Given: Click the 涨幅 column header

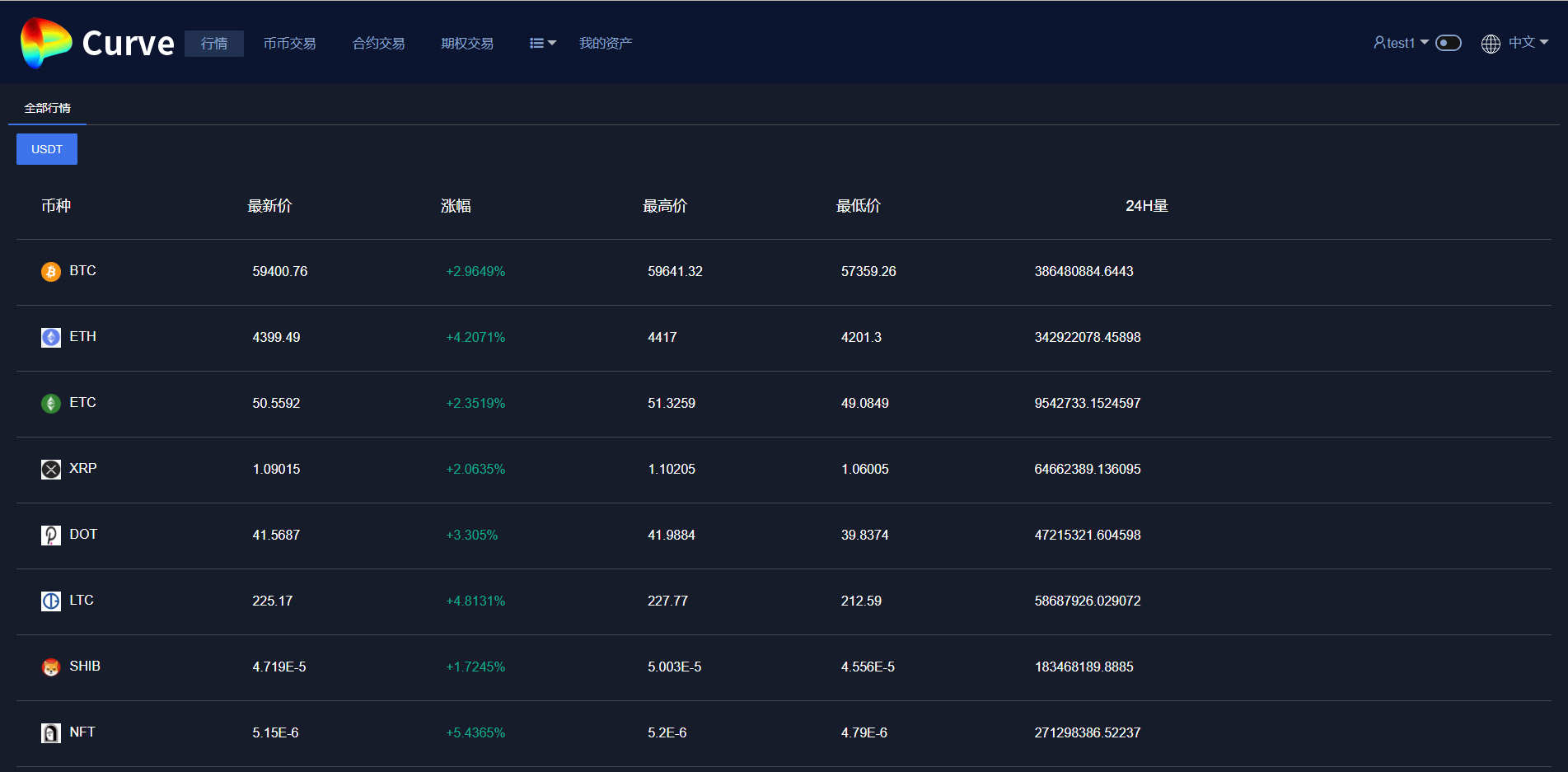Looking at the screenshot, I should click(x=456, y=206).
